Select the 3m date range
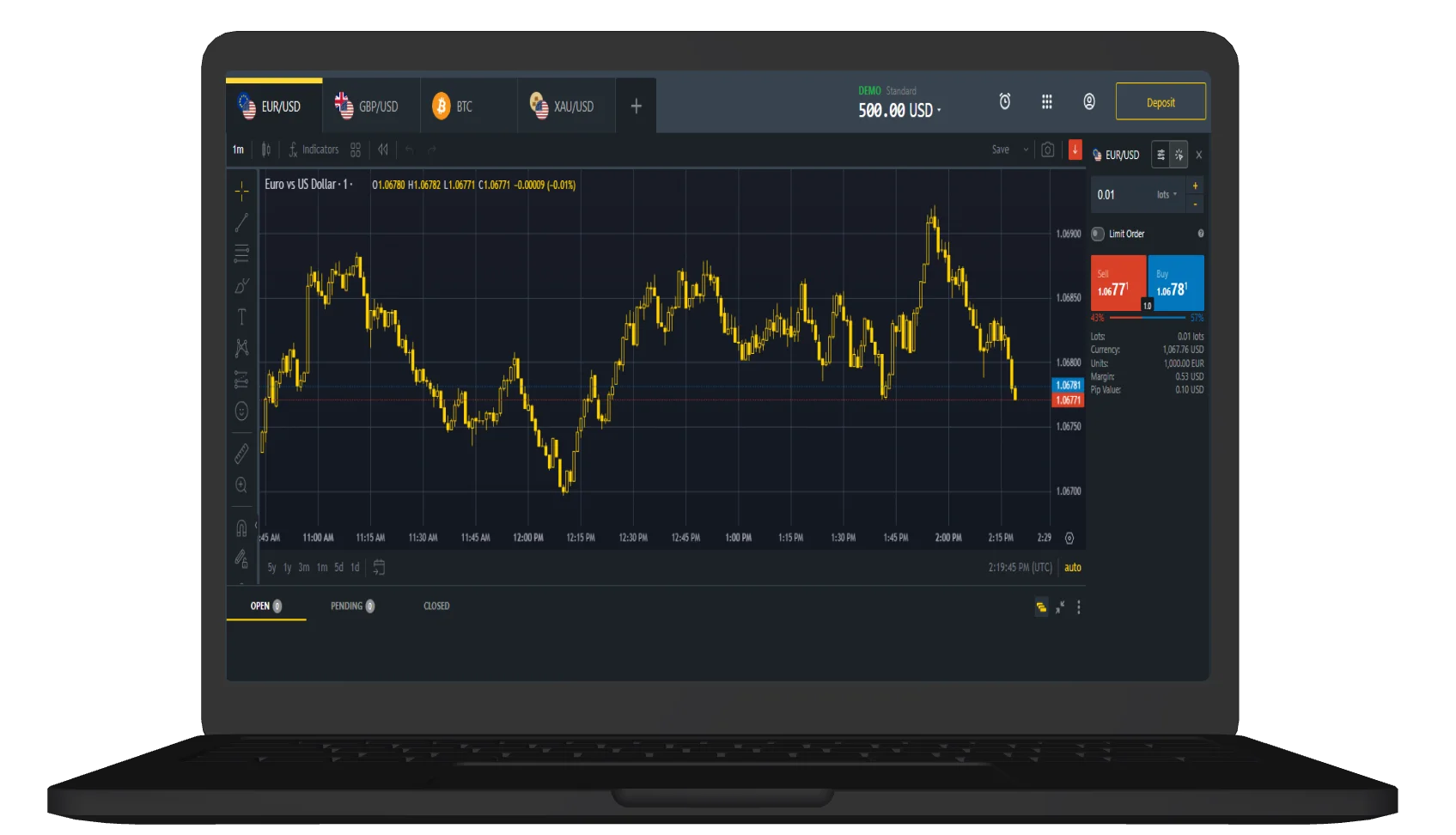 pyautogui.click(x=304, y=568)
